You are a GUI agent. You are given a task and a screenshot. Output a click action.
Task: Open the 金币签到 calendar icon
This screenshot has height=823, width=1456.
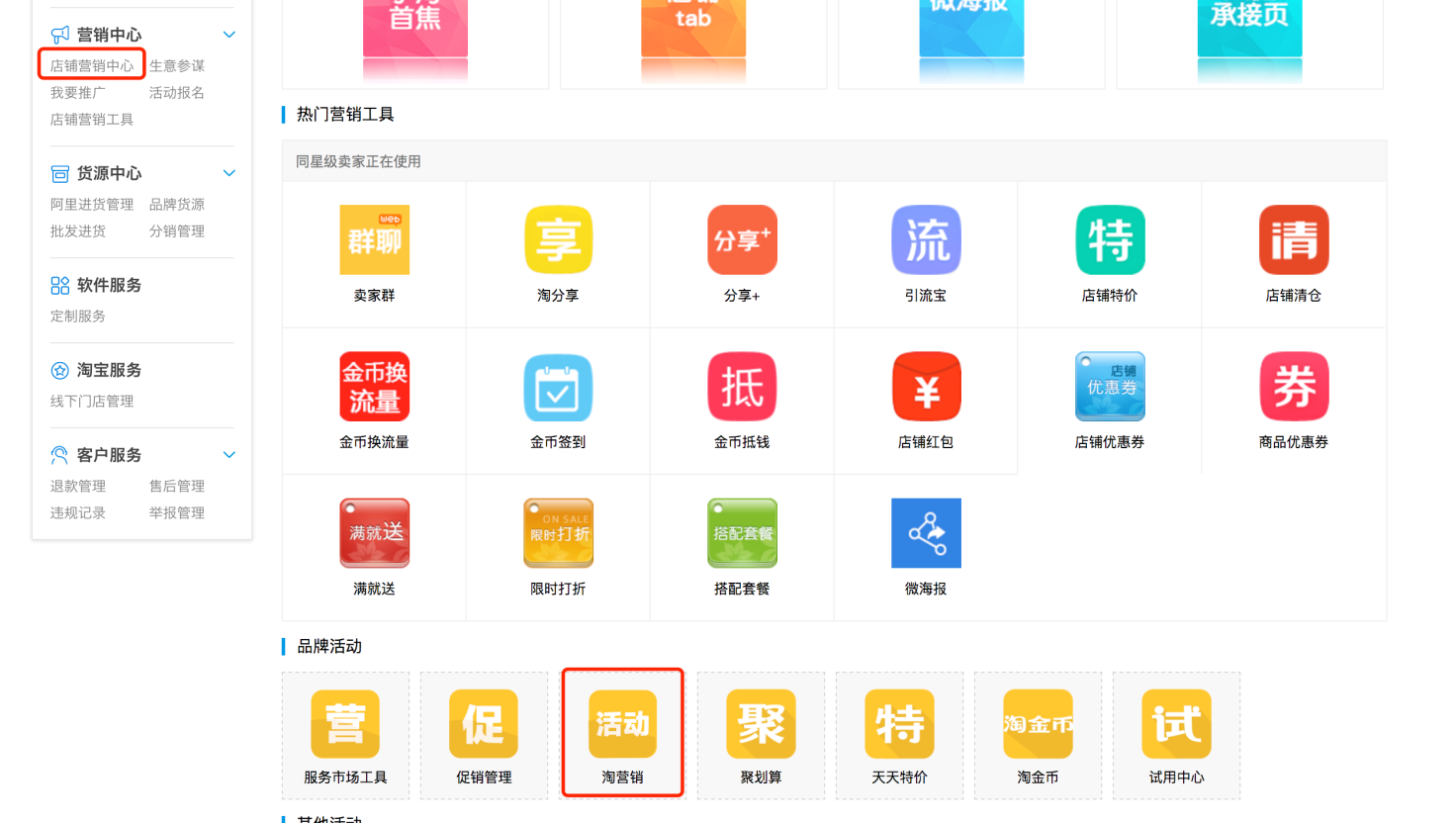pos(558,387)
